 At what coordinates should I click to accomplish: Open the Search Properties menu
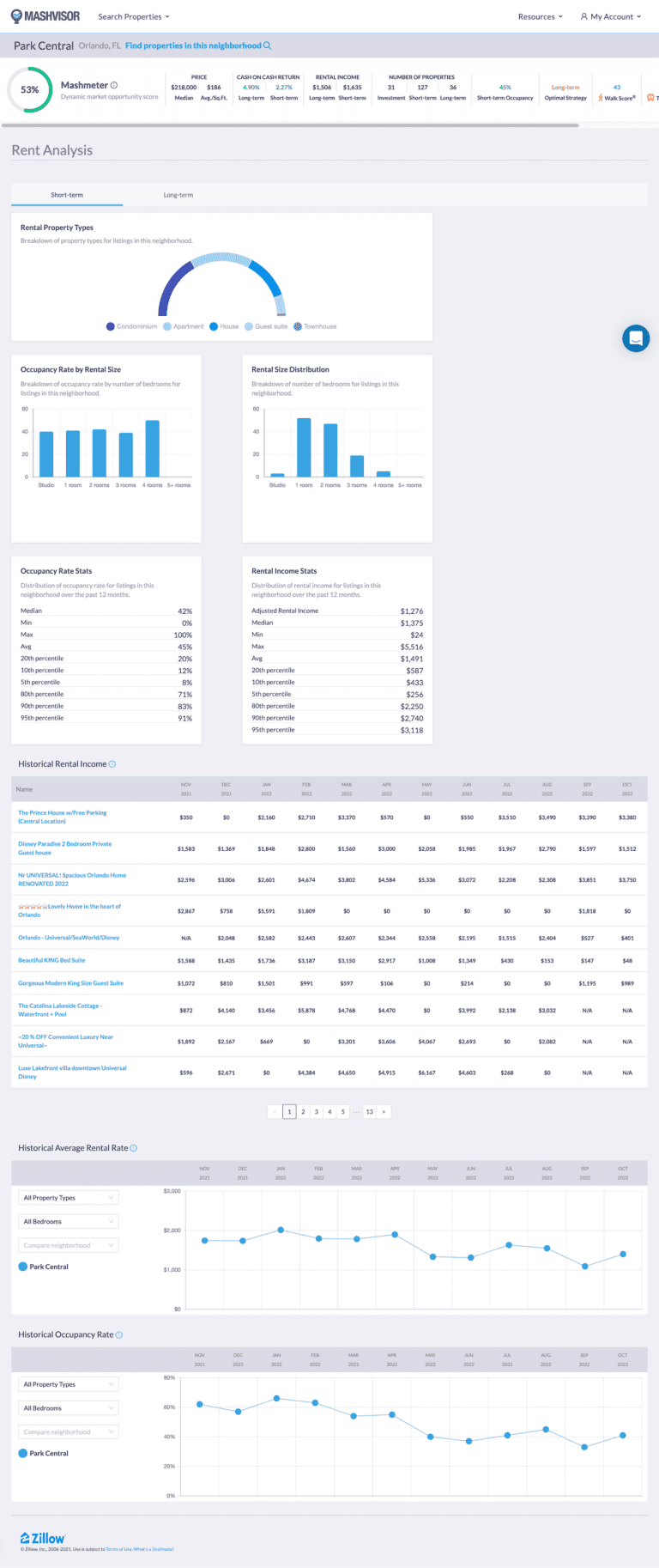click(134, 16)
